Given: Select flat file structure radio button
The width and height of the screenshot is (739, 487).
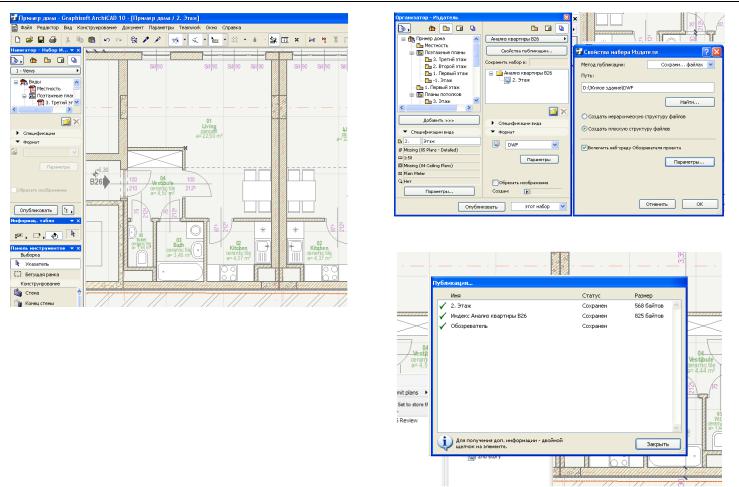Looking at the screenshot, I should (584, 128).
